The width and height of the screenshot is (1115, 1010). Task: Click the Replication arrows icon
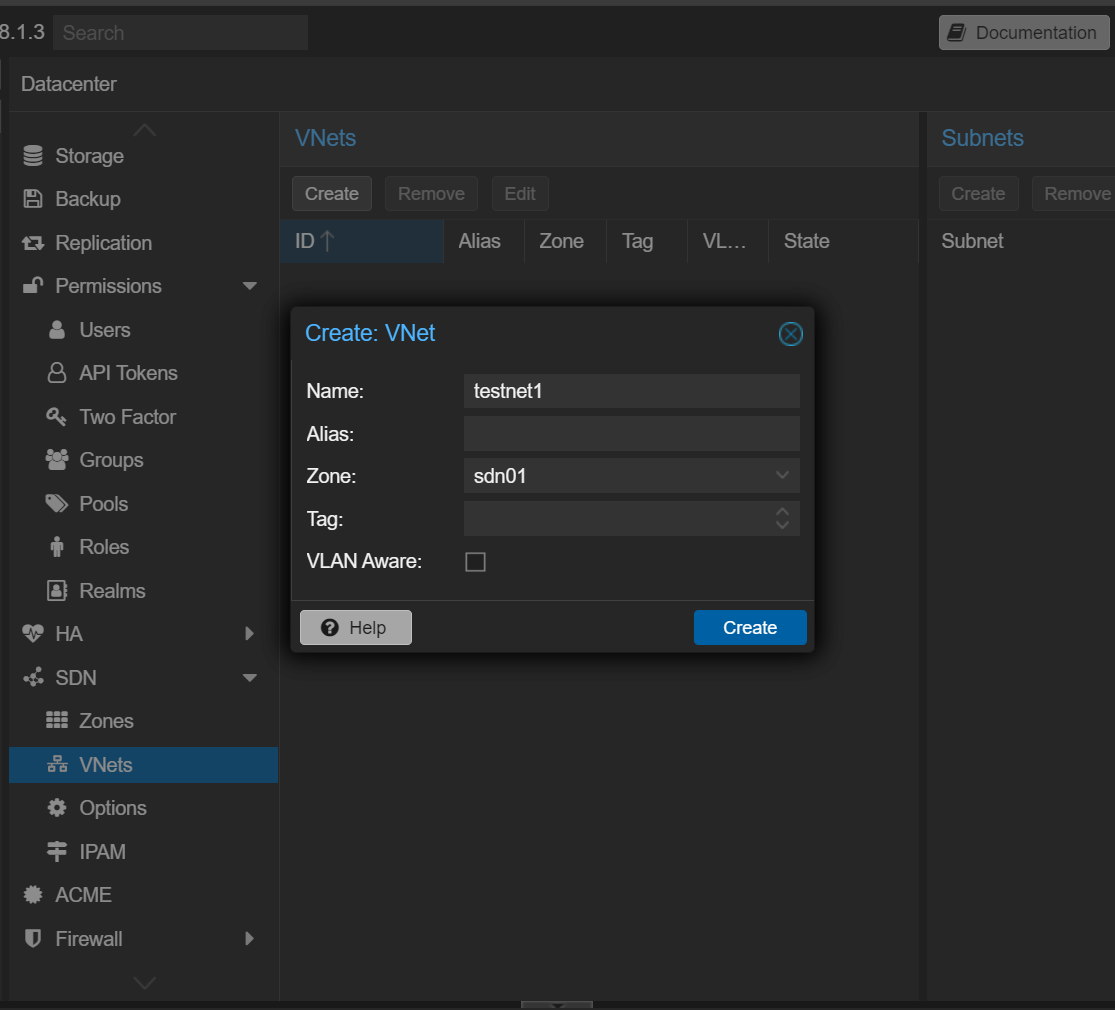coord(33,243)
